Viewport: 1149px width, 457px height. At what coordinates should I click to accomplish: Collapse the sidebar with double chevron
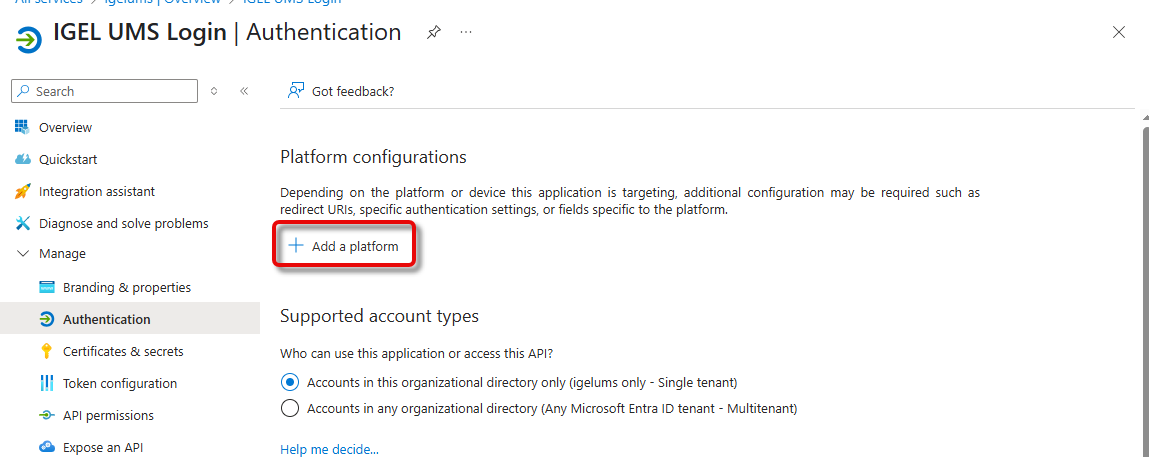(x=244, y=91)
